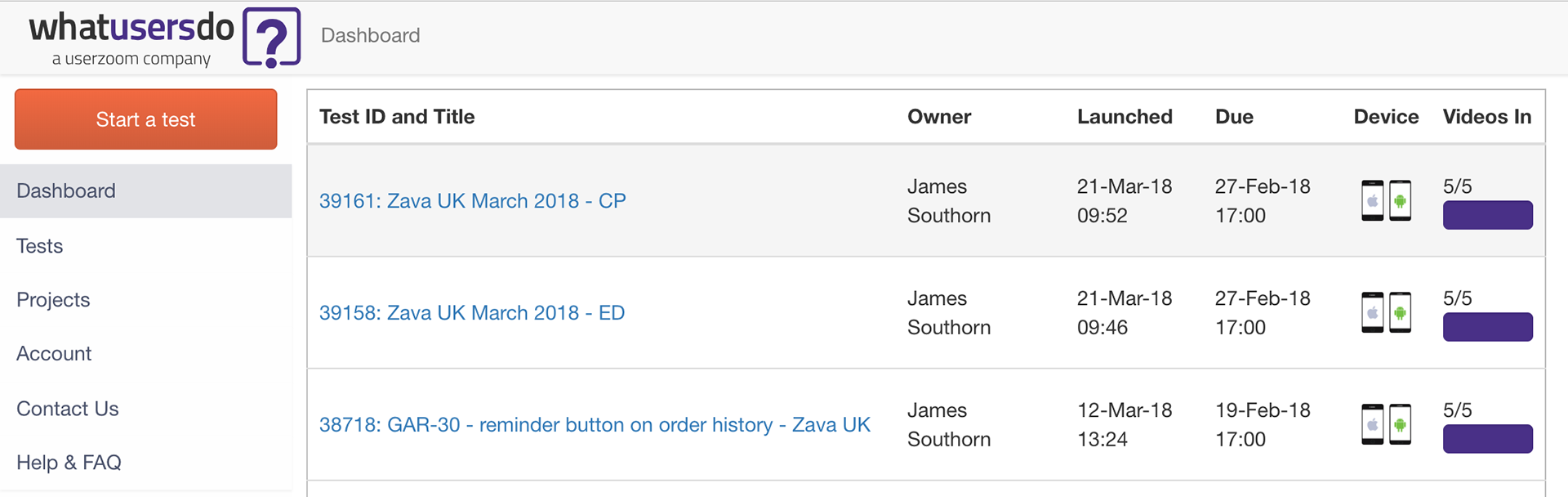Click the Android device icon for test 38718
Screen dimensions: 1568x497
point(1401,425)
